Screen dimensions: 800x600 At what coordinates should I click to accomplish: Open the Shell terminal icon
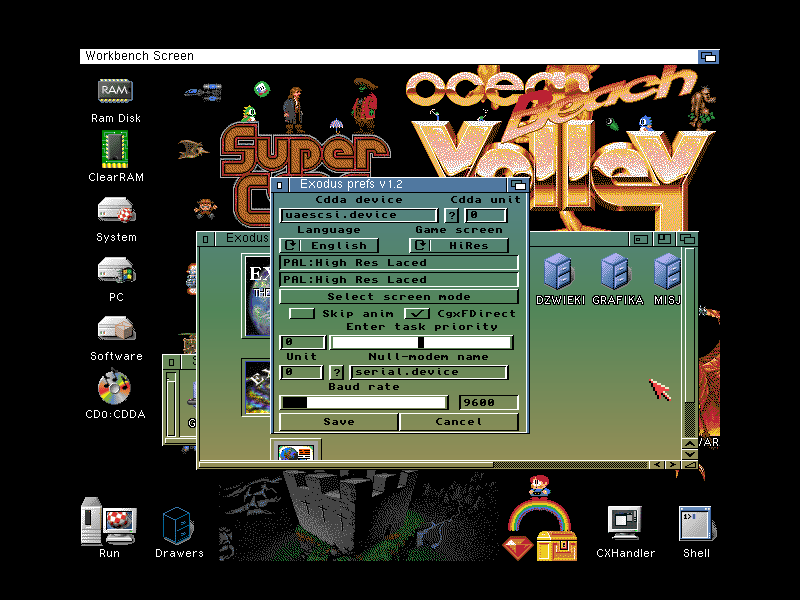tap(696, 523)
